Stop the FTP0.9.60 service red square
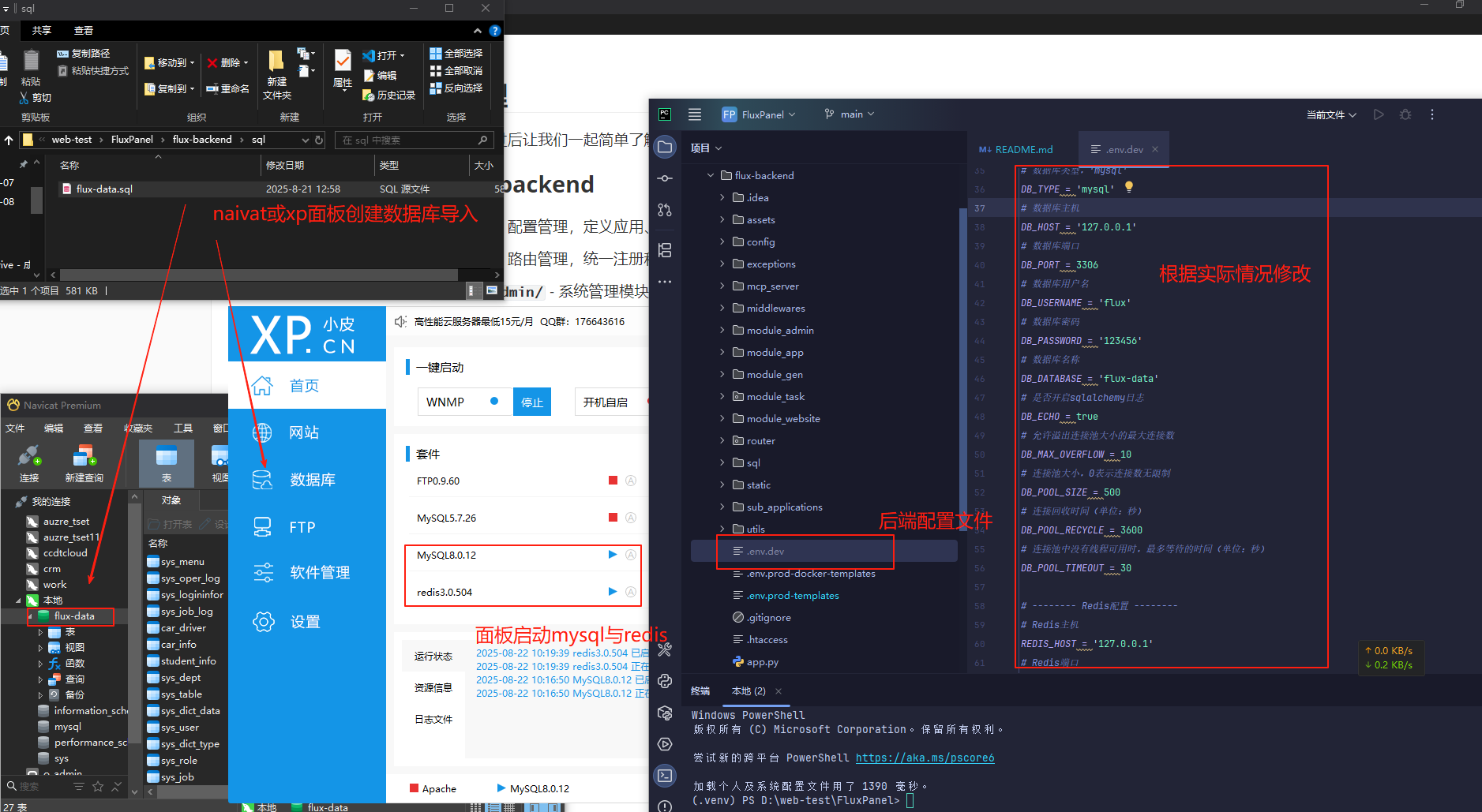The image size is (1482, 812). pos(613,480)
